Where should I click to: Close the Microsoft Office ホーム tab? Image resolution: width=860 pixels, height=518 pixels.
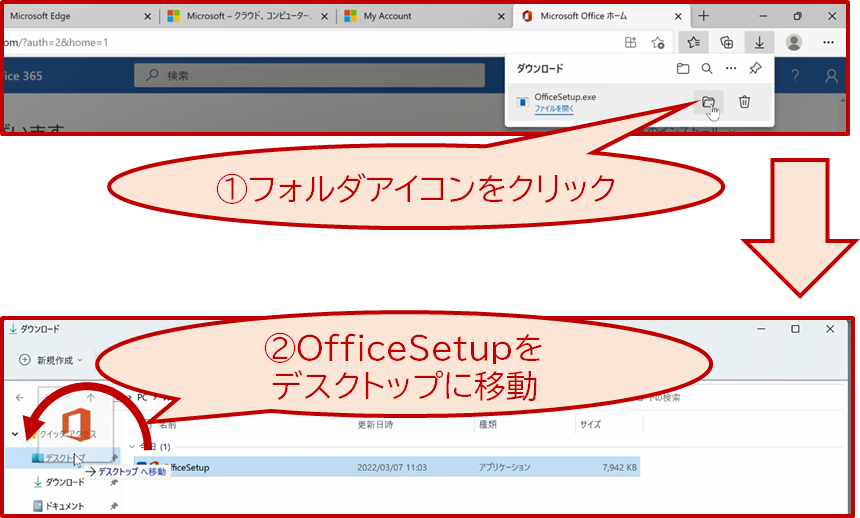click(x=678, y=16)
